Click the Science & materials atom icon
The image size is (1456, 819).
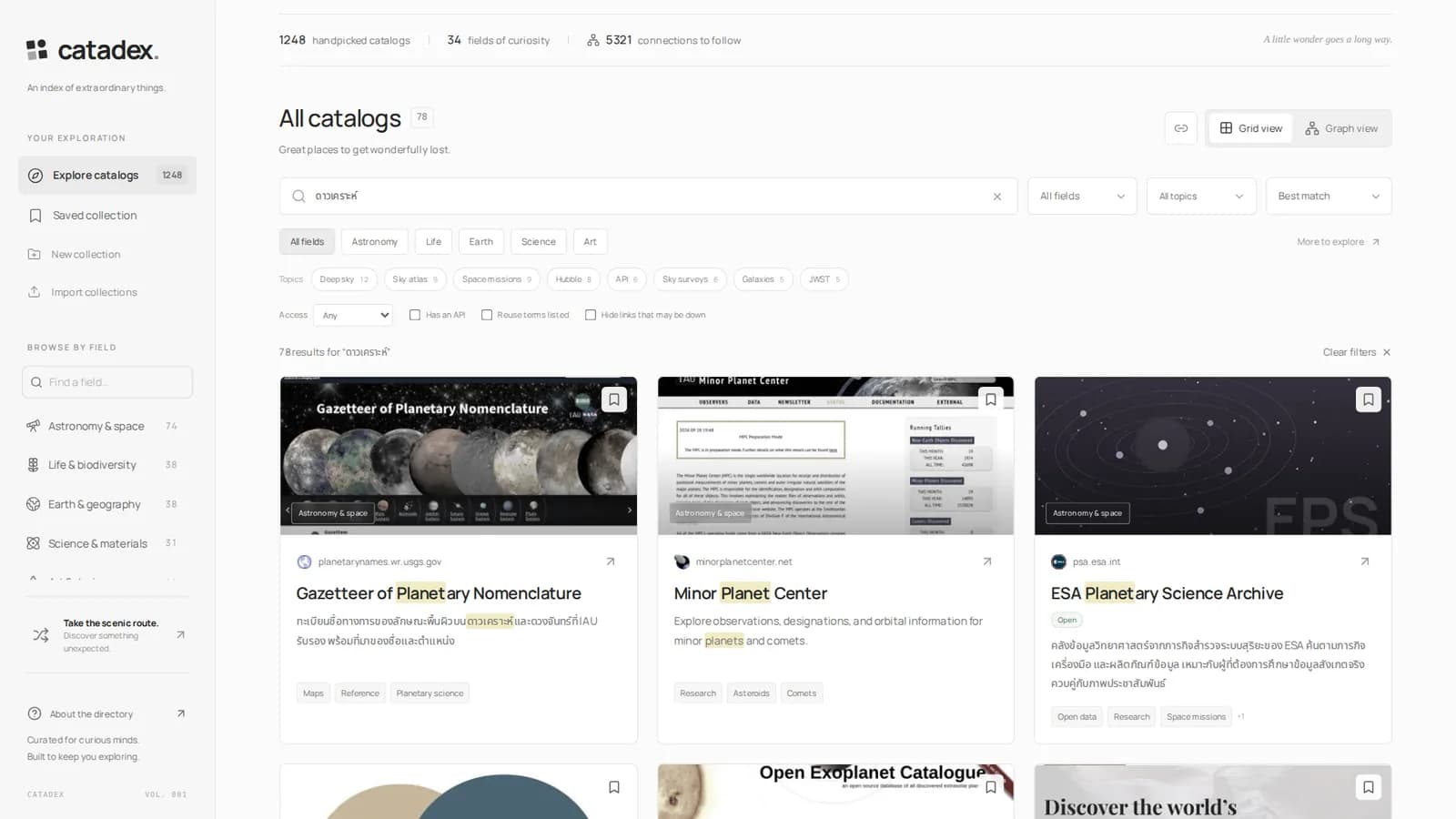pyautogui.click(x=34, y=543)
